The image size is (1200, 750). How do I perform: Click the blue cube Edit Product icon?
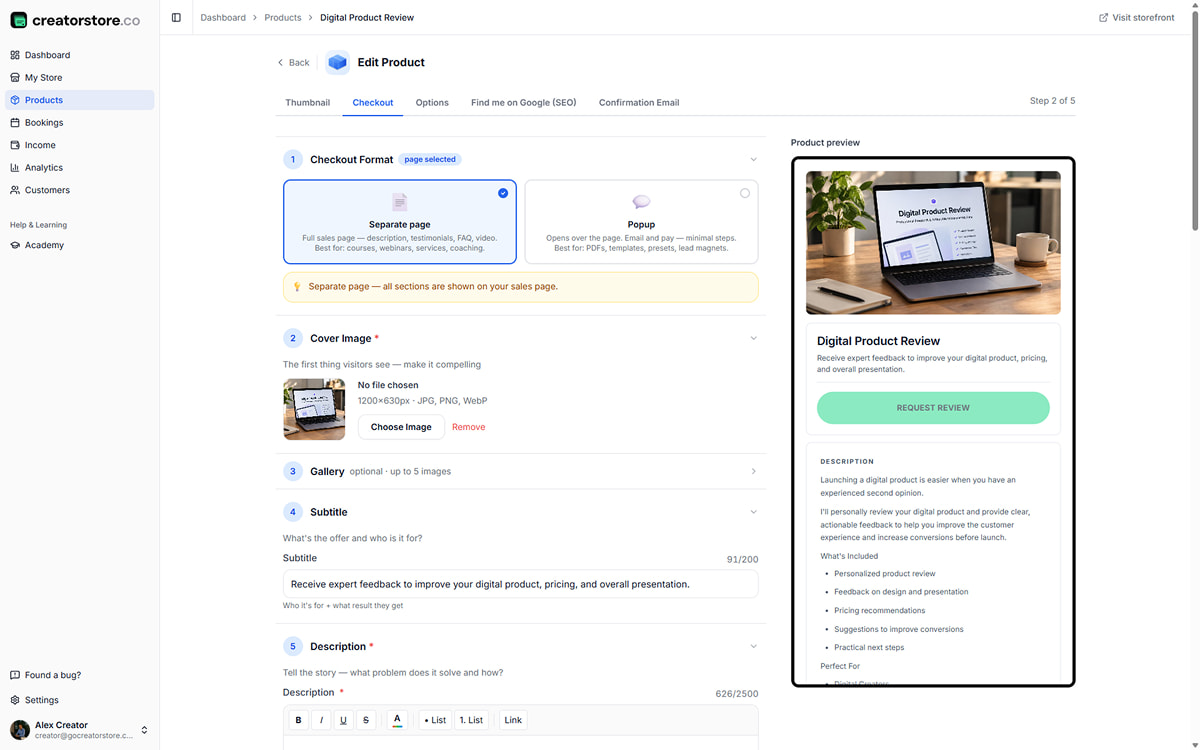click(x=338, y=62)
